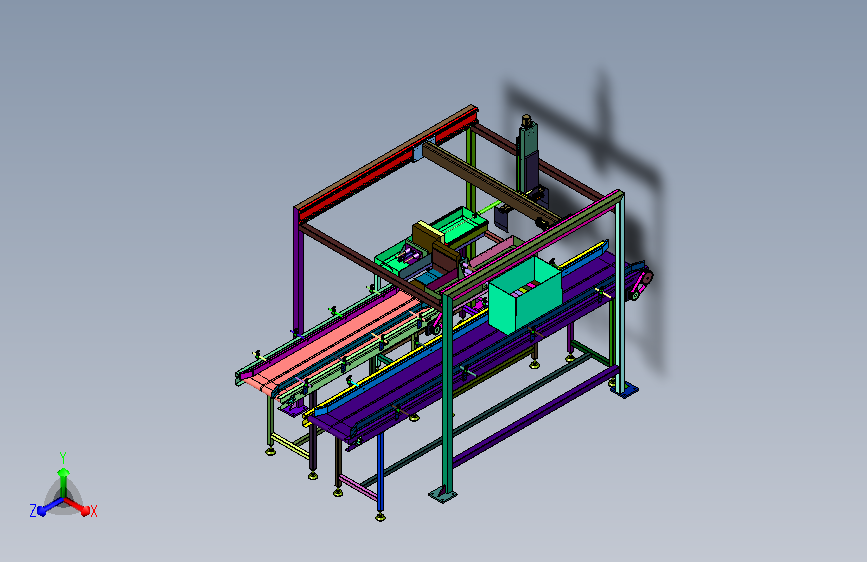Select the pink conveyor belt surface

(335, 340)
